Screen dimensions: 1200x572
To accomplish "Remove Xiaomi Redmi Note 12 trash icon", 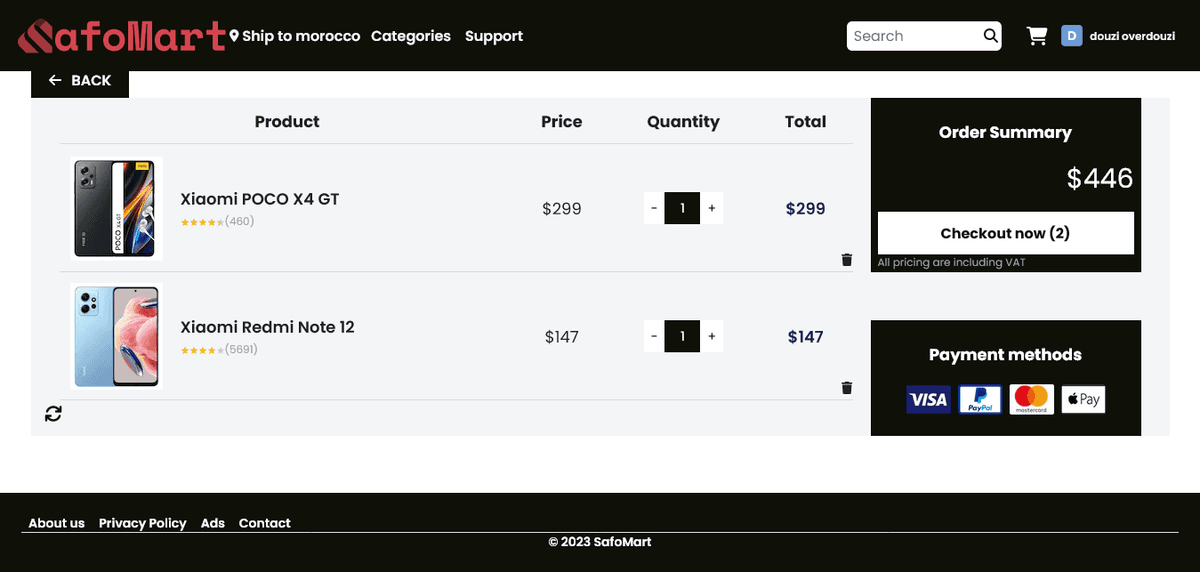I will 847,388.
